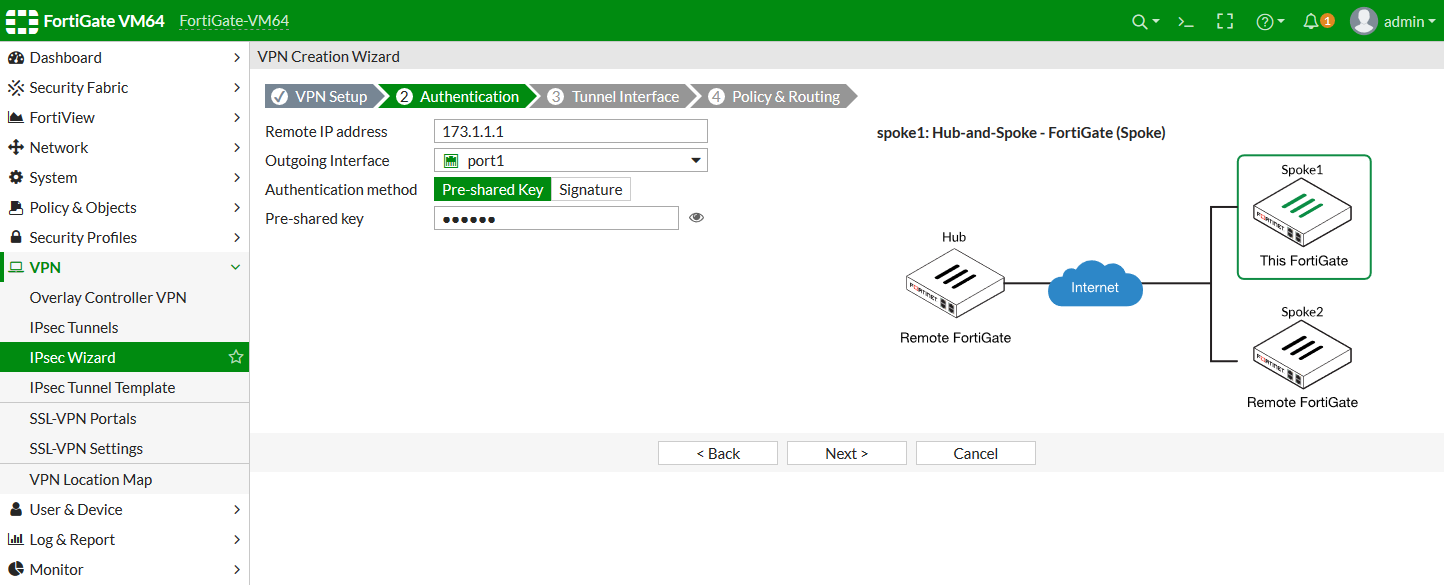This screenshot has height=585, width=1444.
Task: Click the Remote IP address field
Action: tap(571, 131)
